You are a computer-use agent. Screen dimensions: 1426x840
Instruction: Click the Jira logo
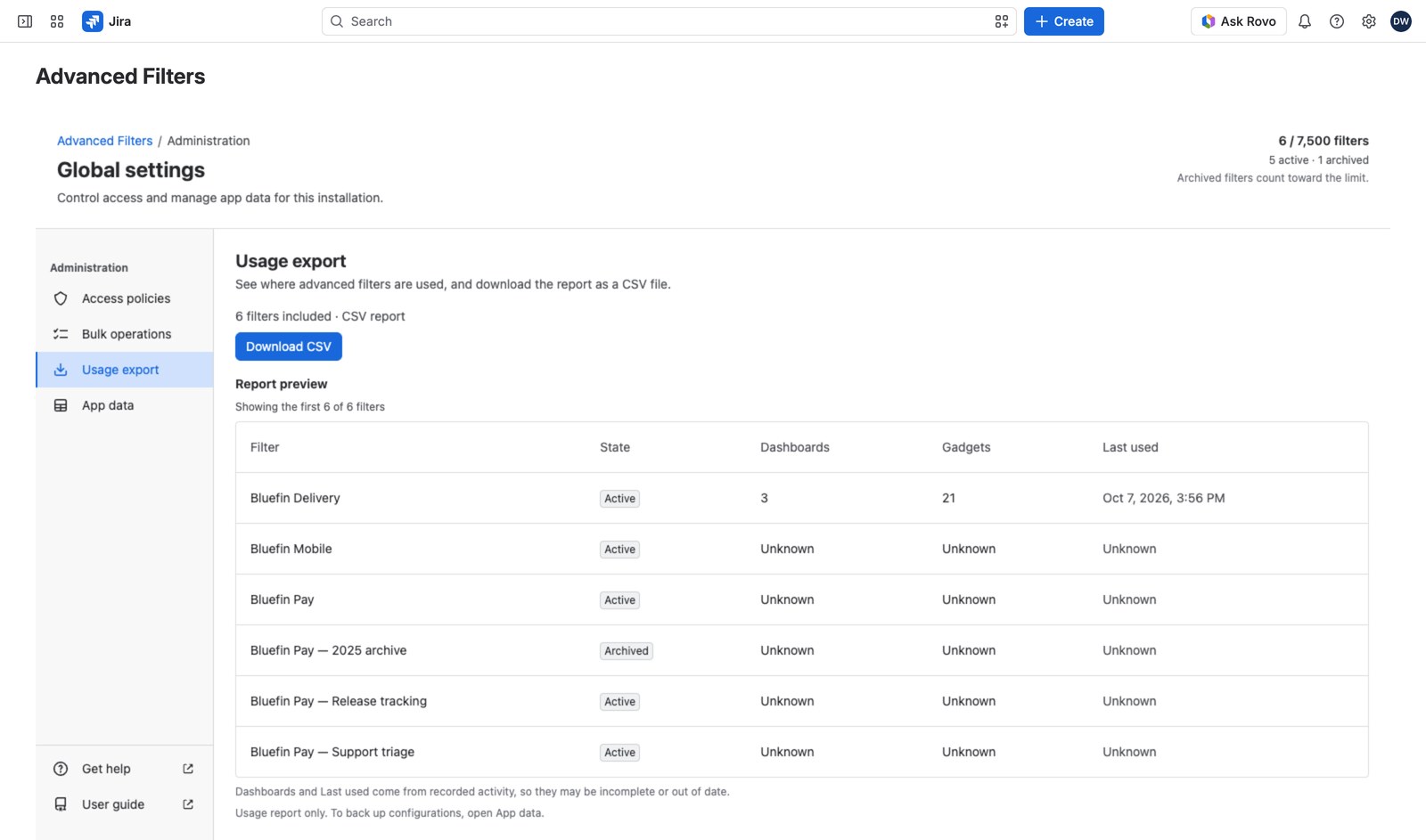(x=107, y=21)
